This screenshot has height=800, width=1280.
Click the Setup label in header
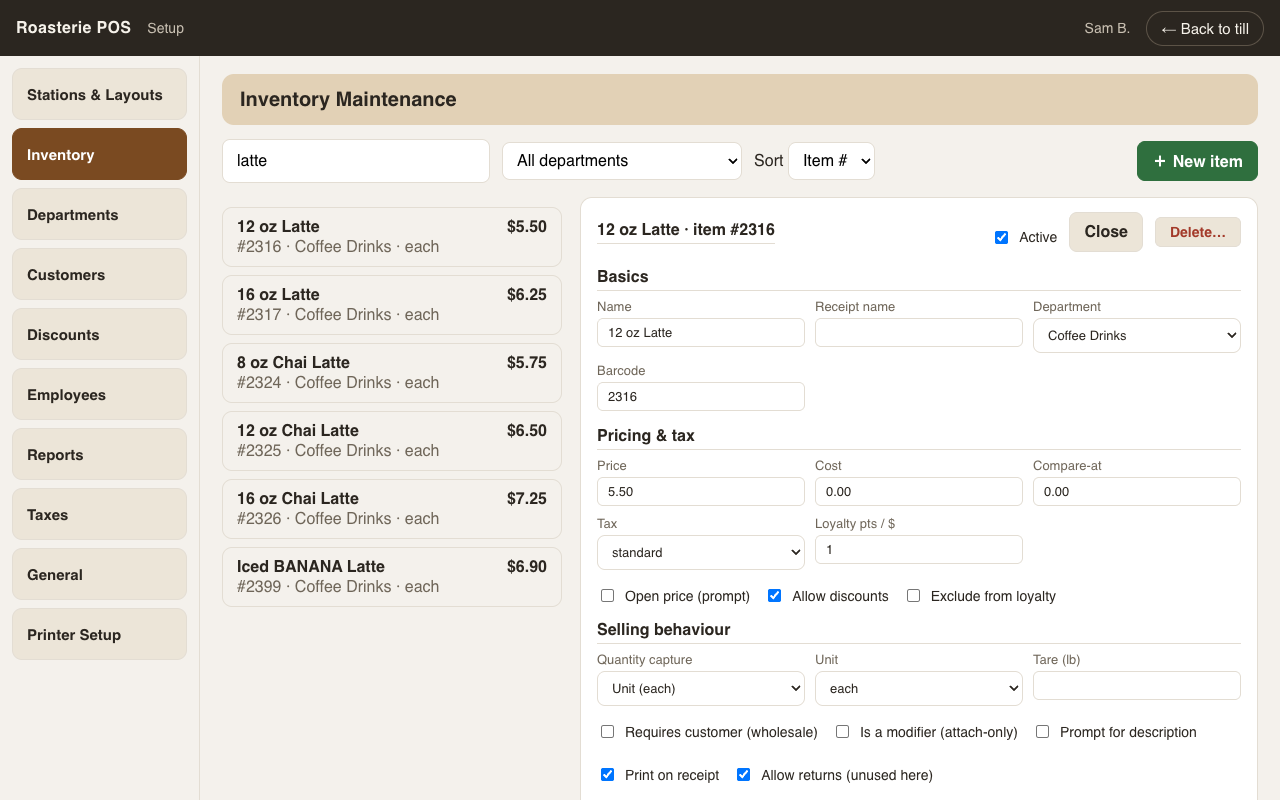tap(165, 28)
